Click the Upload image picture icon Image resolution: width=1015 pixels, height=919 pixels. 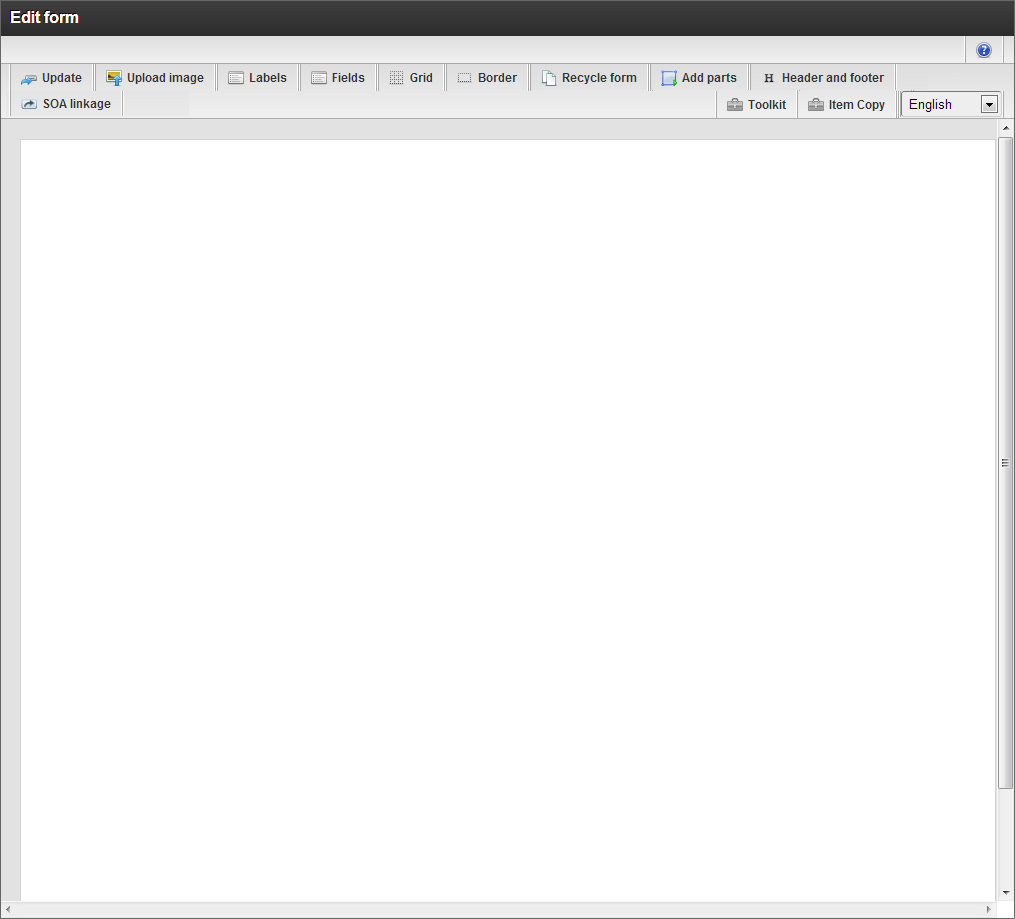coord(114,78)
